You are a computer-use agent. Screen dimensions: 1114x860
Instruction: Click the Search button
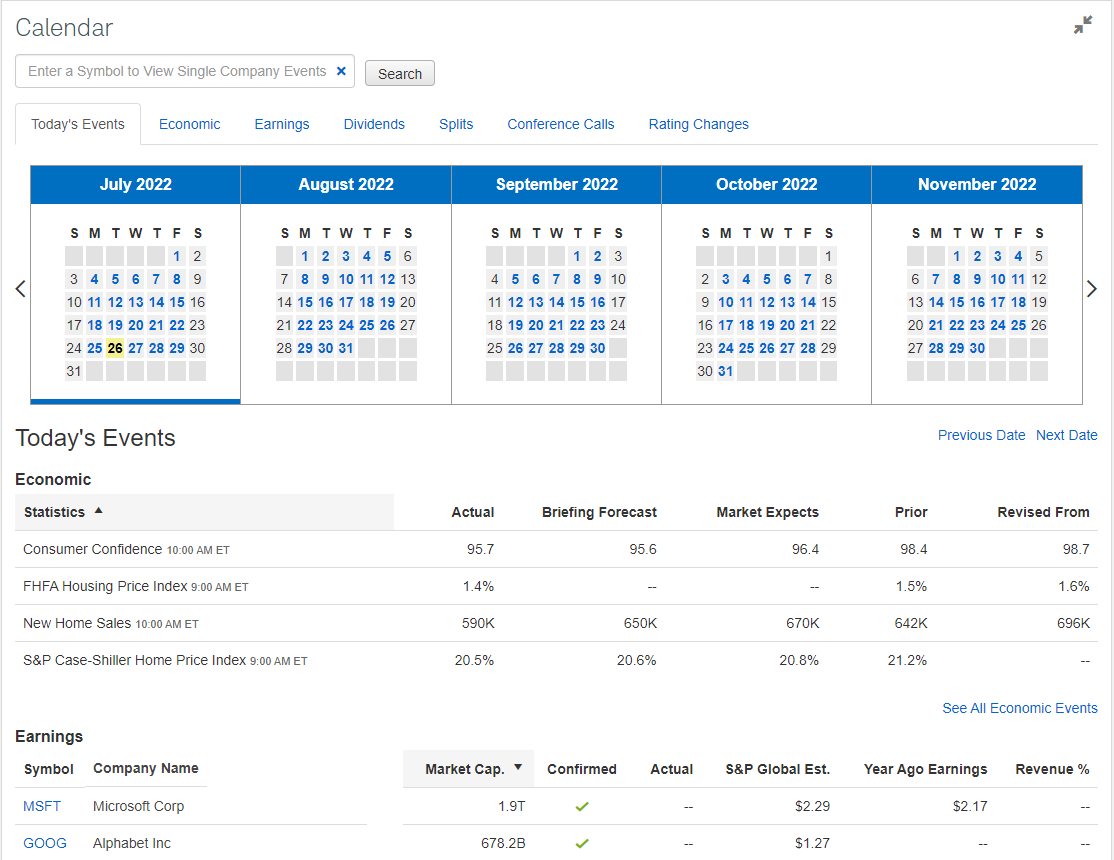[x=400, y=73]
